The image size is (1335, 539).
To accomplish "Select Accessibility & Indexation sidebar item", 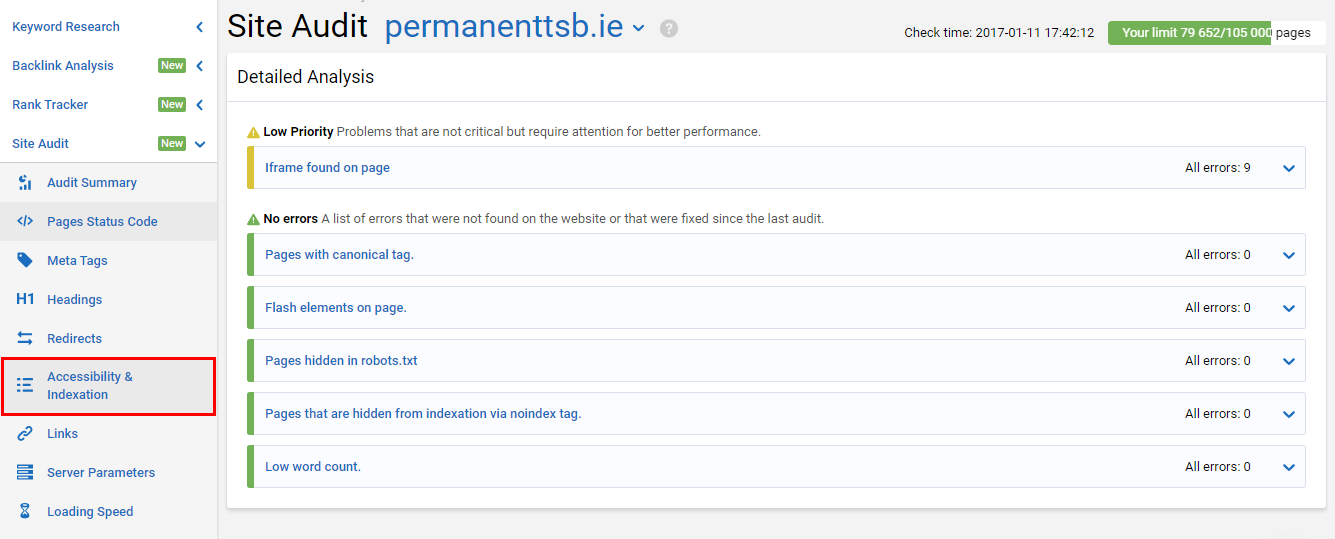I will coord(108,386).
